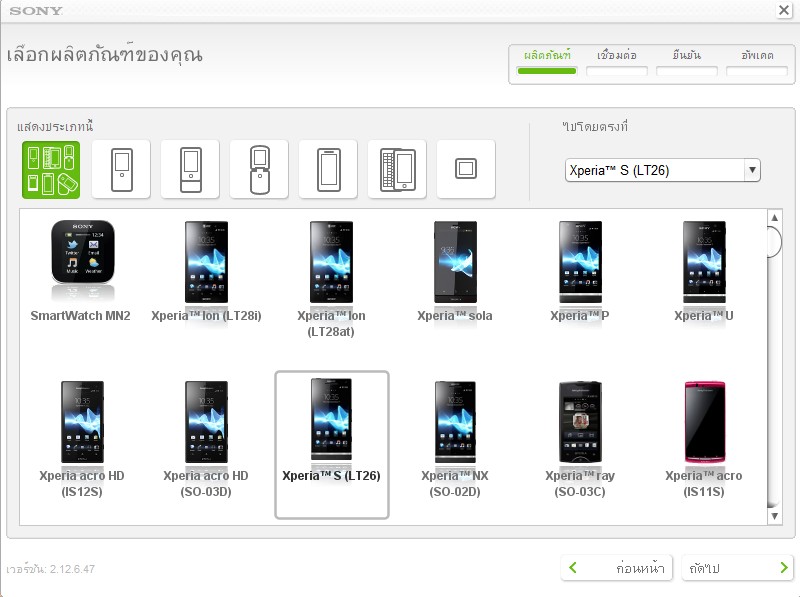Choose Xperia NX (SO-02D)
The height and width of the screenshot is (597, 800).
tap(455, 422)
